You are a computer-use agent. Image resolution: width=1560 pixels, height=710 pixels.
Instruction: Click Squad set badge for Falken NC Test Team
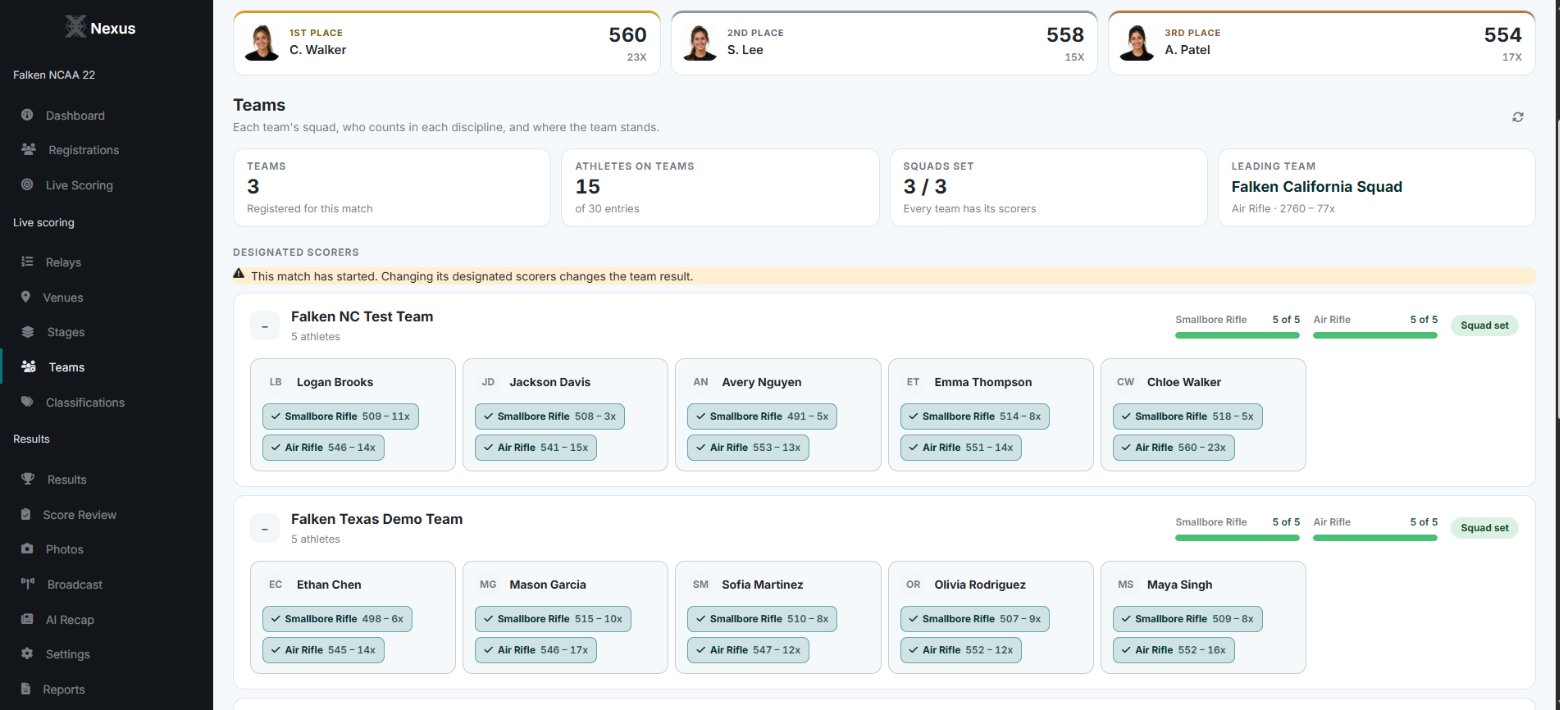click(1484, 325)
